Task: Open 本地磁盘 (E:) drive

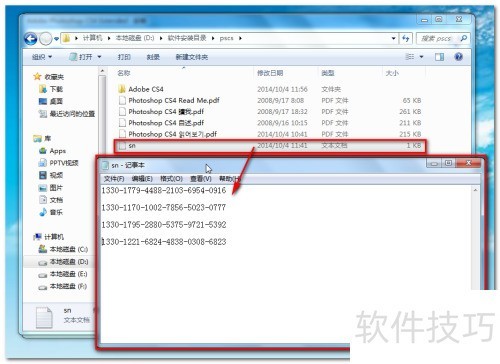Action: point(63,274)
